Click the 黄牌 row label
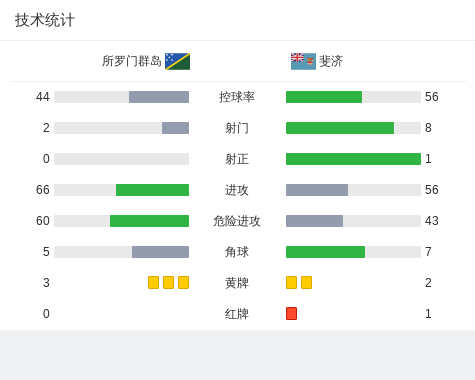This screenshot has height=380, width=475. coord(237,283)
